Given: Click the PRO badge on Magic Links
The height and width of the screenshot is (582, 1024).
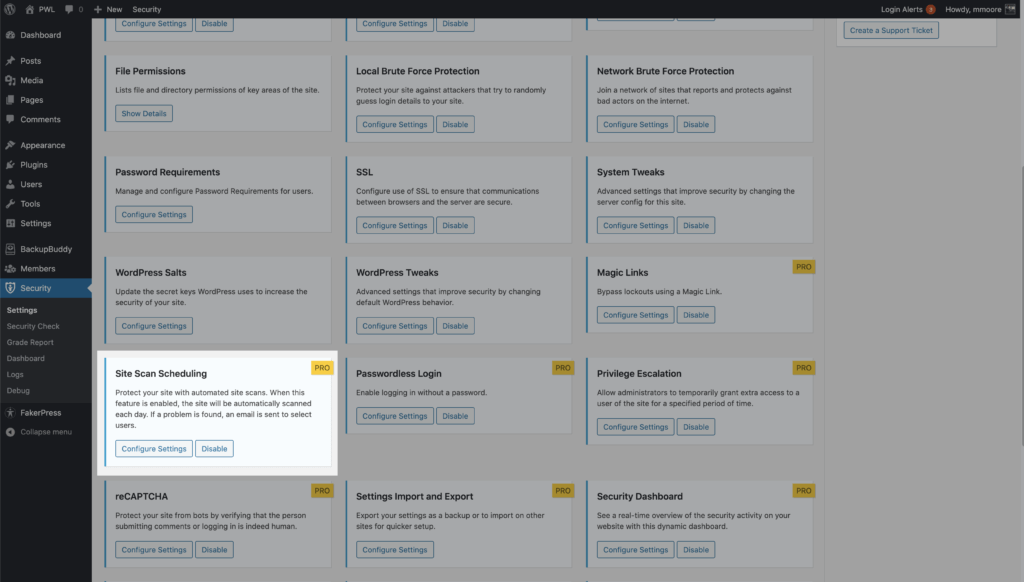Looking at the screenshot, I should (x=803, y=267).
